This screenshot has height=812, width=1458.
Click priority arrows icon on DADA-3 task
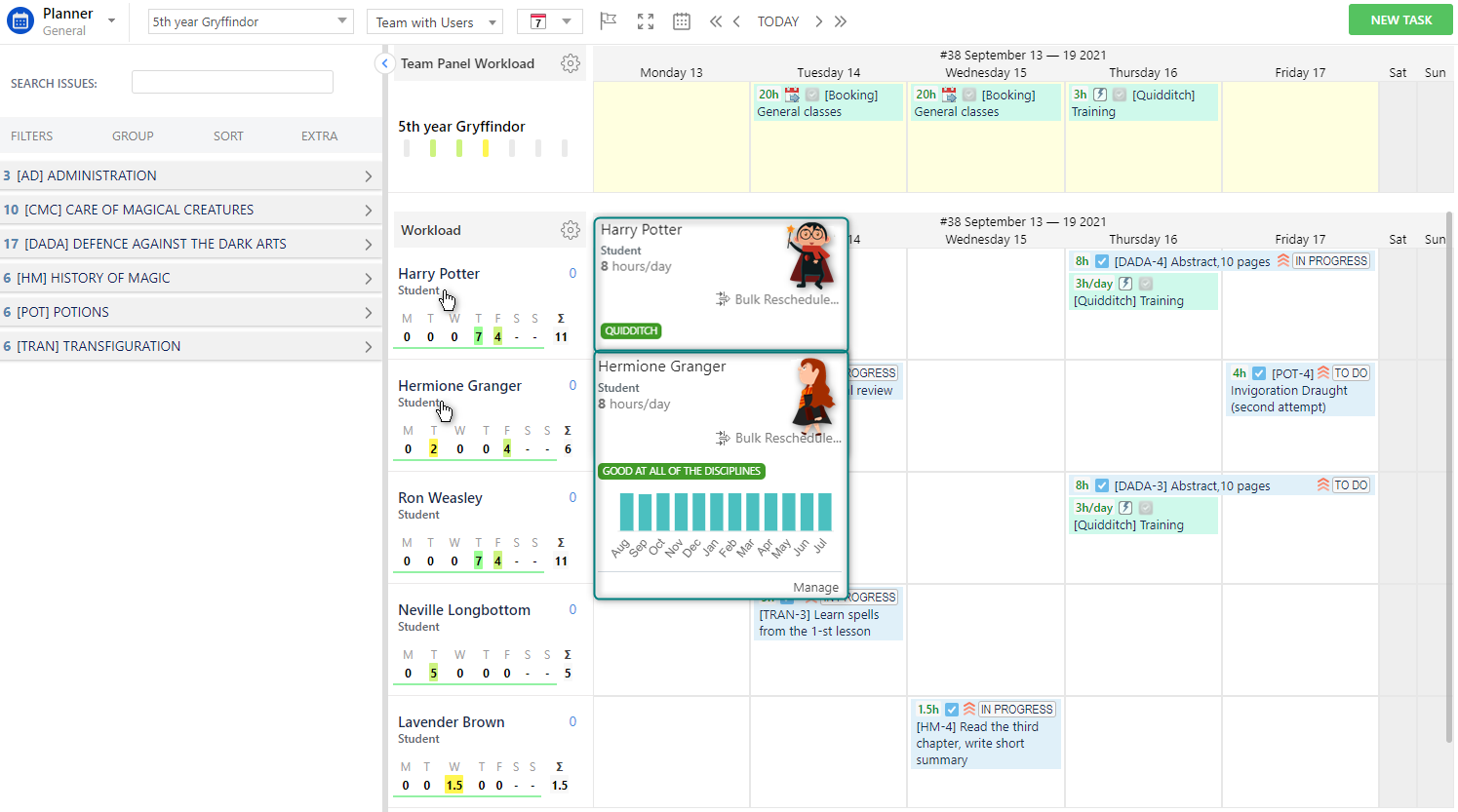click(1323, 485)
